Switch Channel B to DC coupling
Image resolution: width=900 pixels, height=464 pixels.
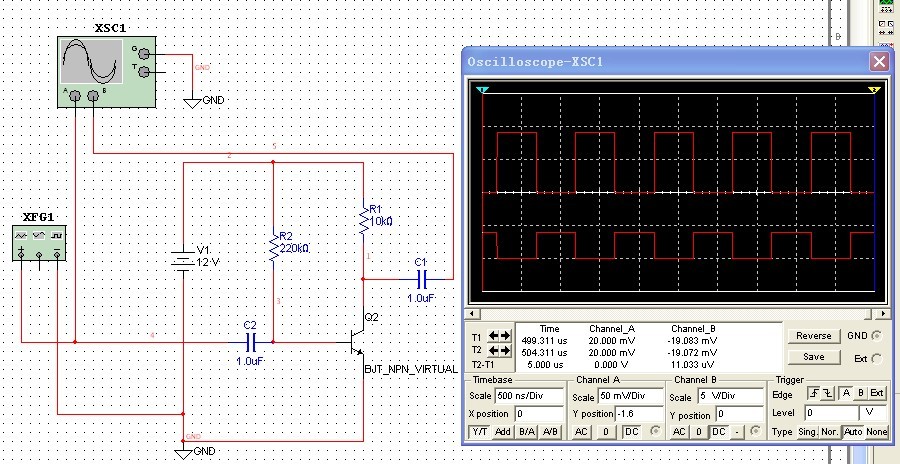pyautogui.click(x=718, y=431)
